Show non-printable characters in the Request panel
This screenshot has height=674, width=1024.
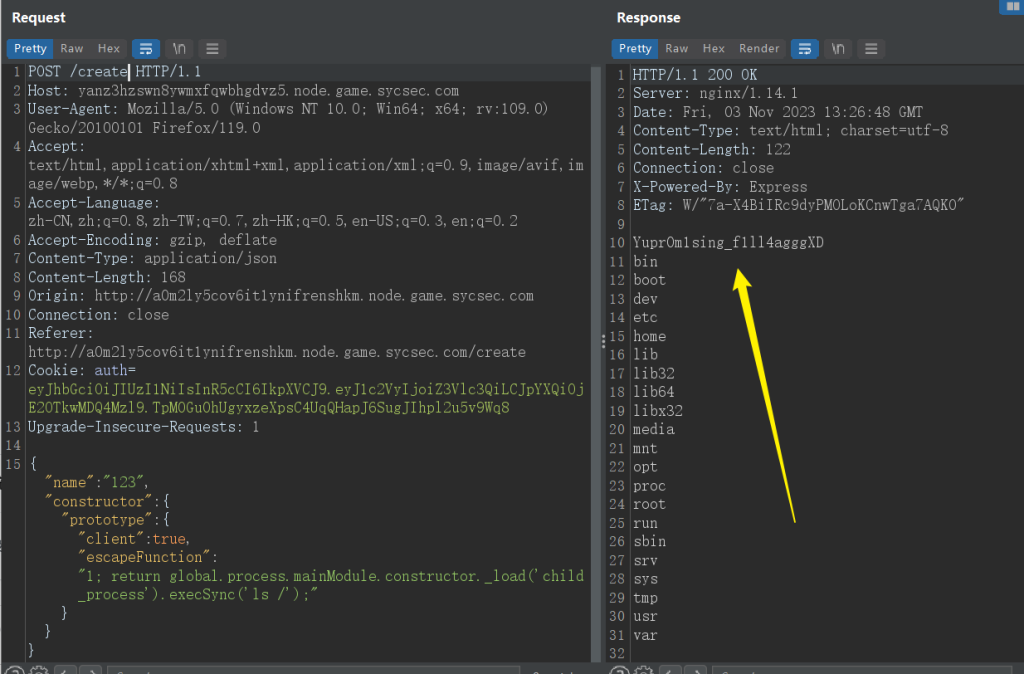click(x=179, y=48)
